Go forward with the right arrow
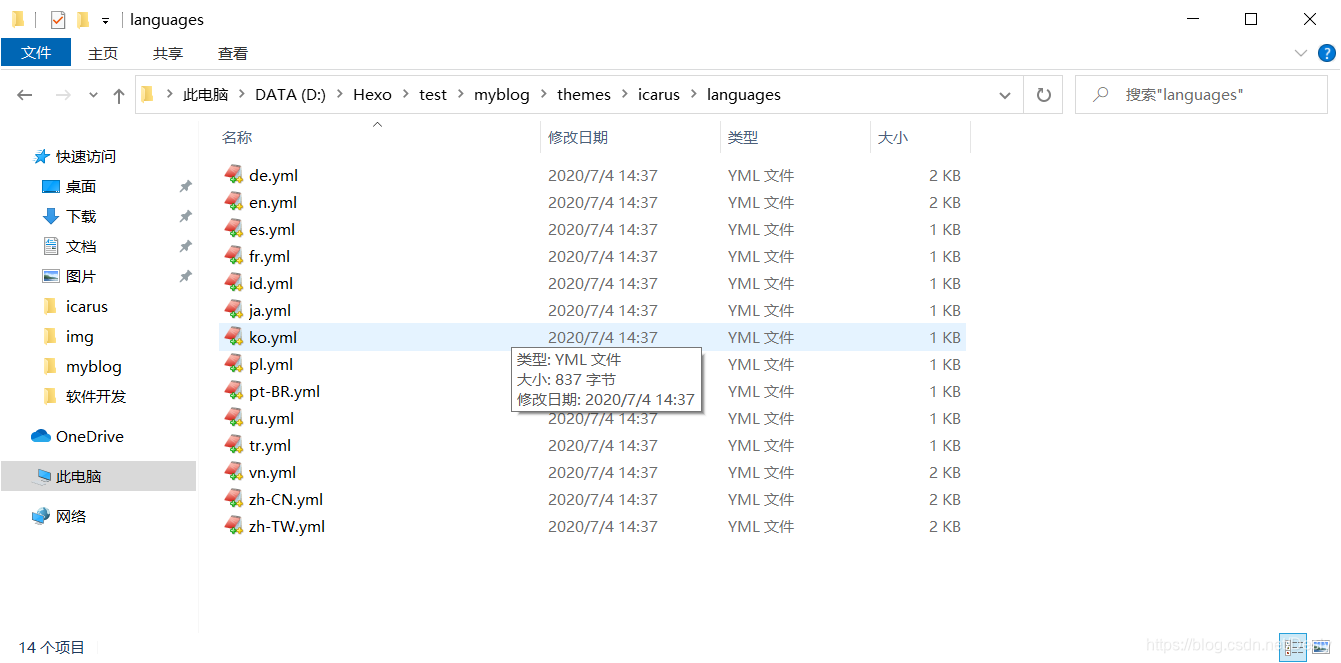Viewport: 1341px width, 663px height. point(63,95)
